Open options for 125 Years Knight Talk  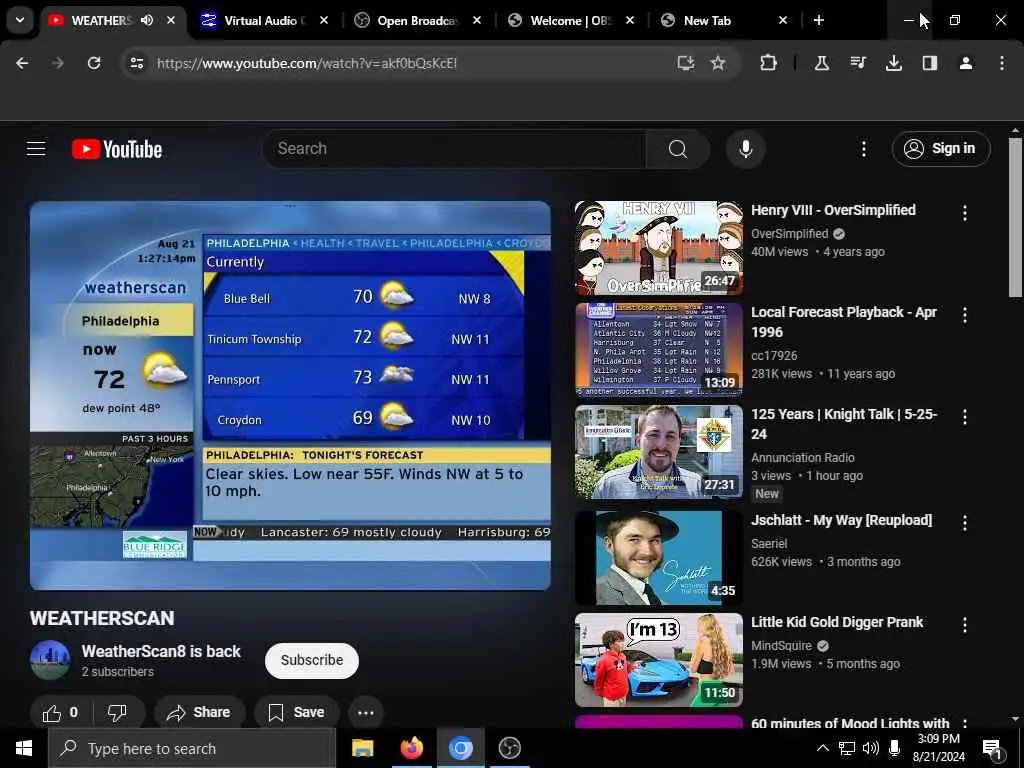[x=965, y=417]
